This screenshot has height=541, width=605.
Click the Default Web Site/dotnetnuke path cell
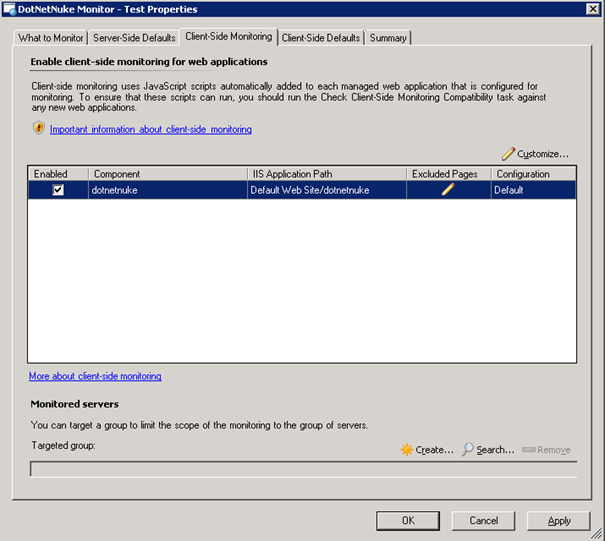click(327, 190)
